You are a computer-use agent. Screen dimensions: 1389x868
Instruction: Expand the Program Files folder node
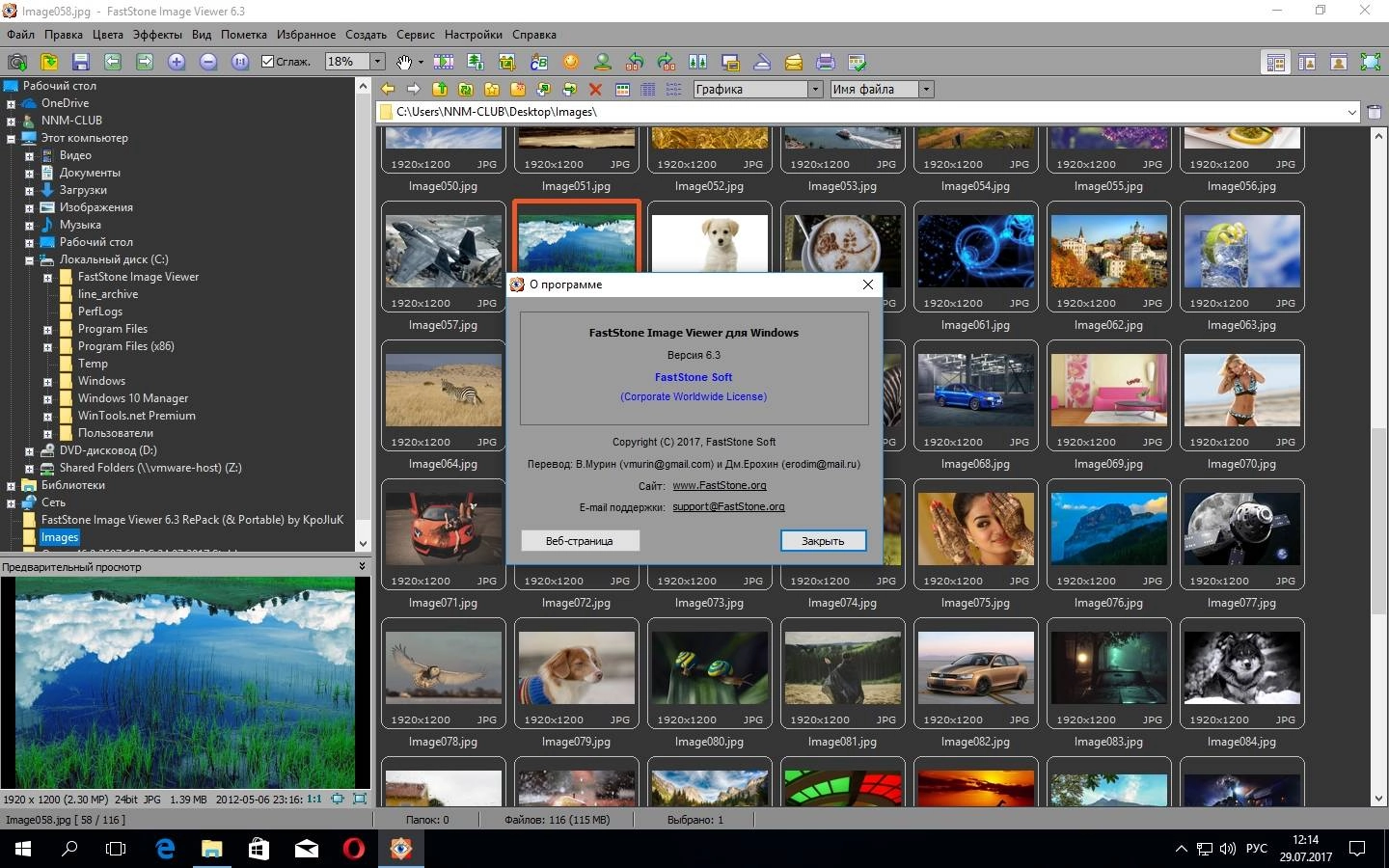(x=47, y=329)
